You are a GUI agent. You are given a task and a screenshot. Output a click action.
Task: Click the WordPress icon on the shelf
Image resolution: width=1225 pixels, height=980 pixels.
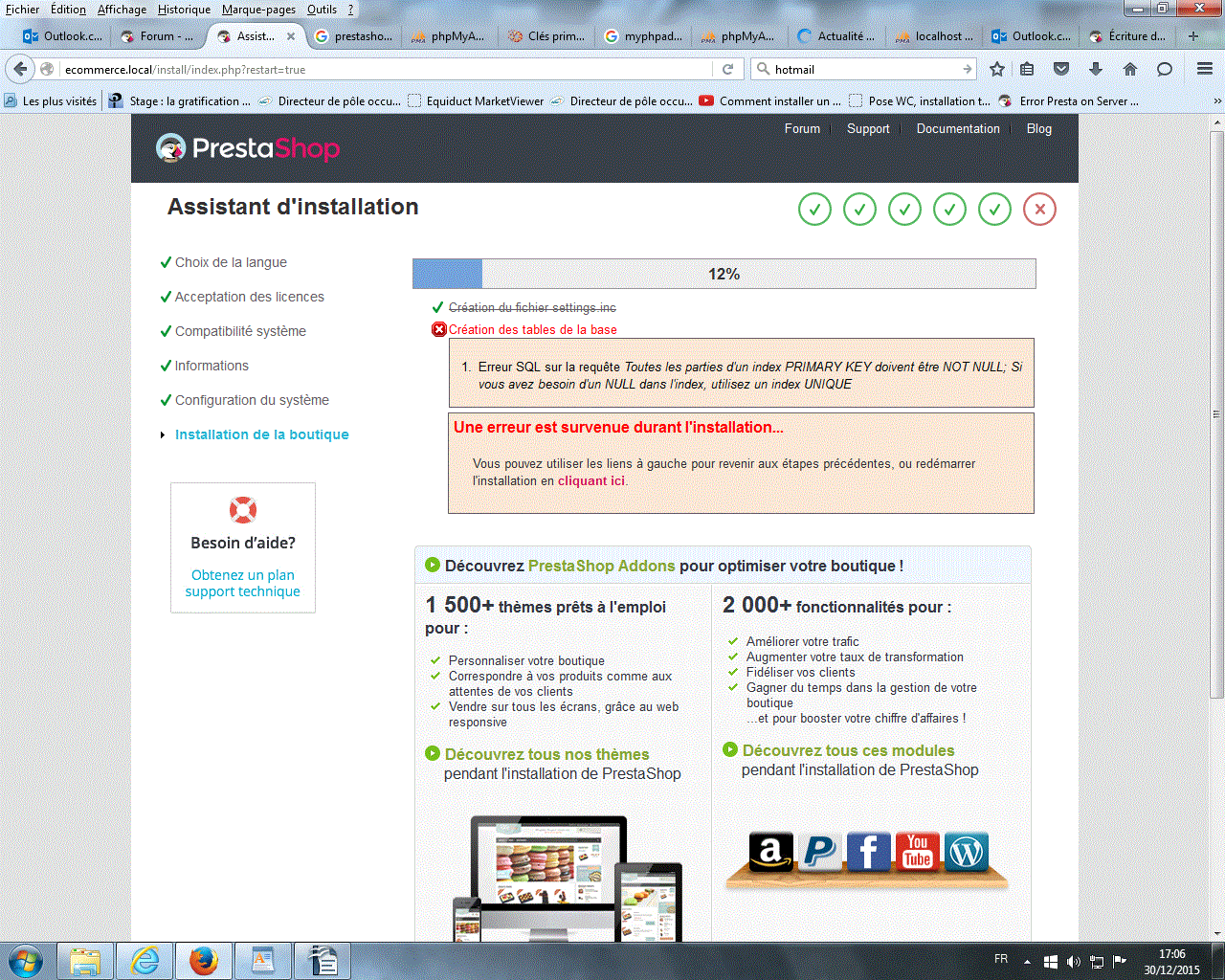click(966, 851)
